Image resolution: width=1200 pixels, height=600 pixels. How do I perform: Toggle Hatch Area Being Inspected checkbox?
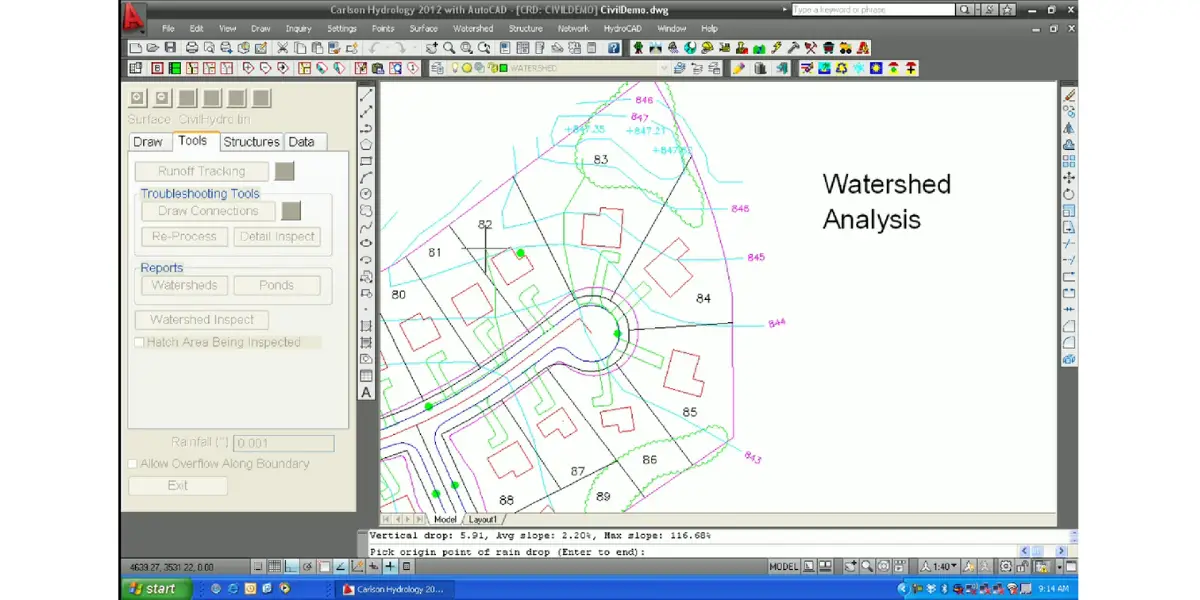coord(140,342)
